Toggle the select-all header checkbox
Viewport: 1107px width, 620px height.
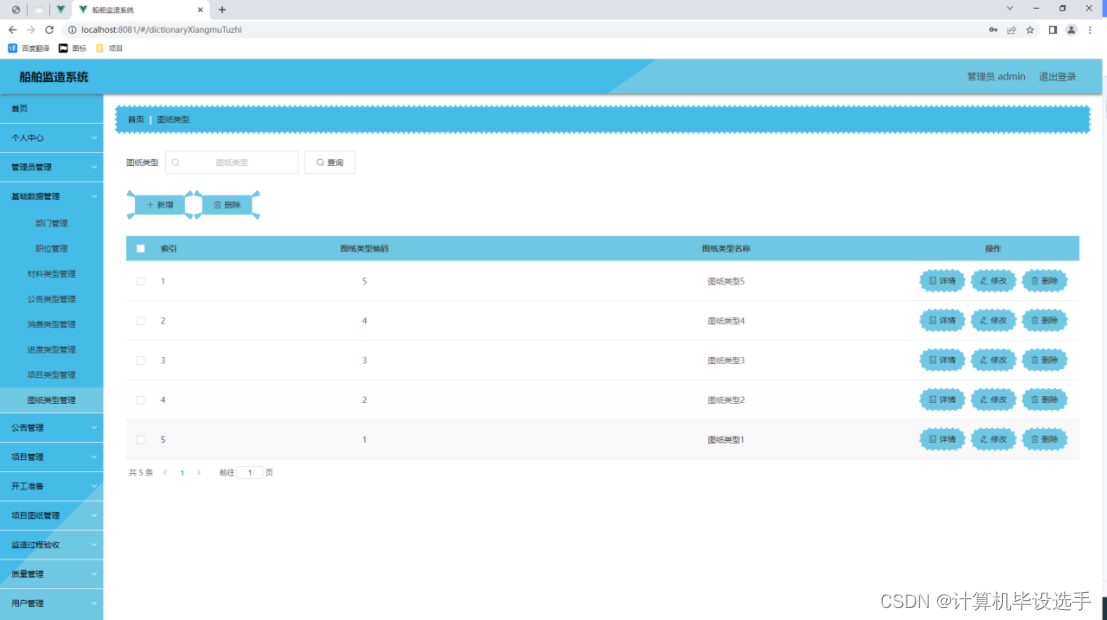140,249
